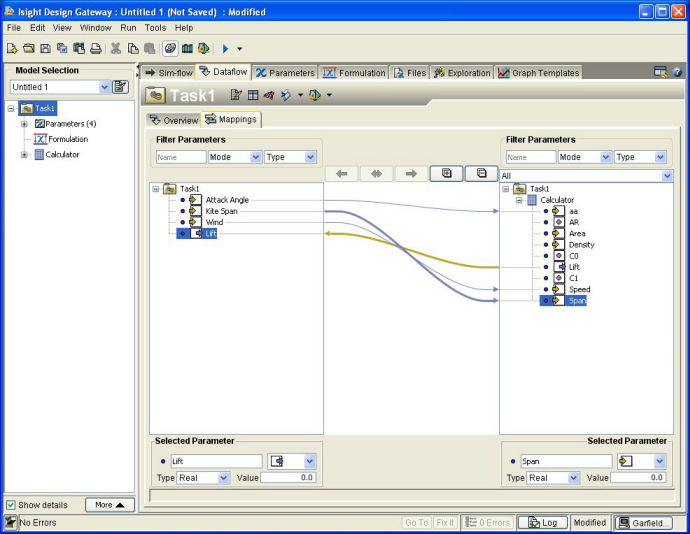The width and height of the screenshot is (690, 534).
Task: Click the More button
Action: click(x=110, y=505)
